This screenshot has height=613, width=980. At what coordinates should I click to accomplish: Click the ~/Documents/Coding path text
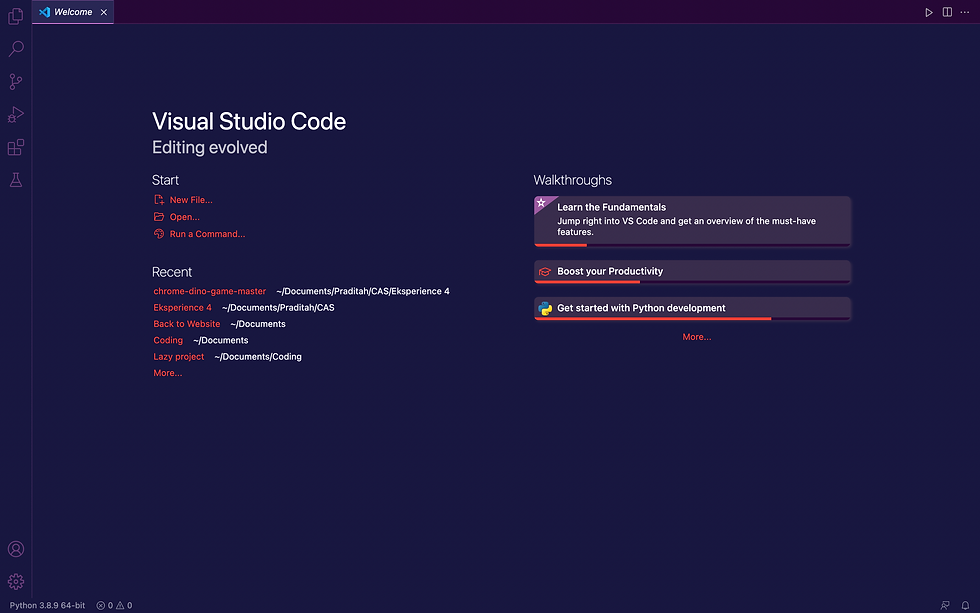point(258,356)
